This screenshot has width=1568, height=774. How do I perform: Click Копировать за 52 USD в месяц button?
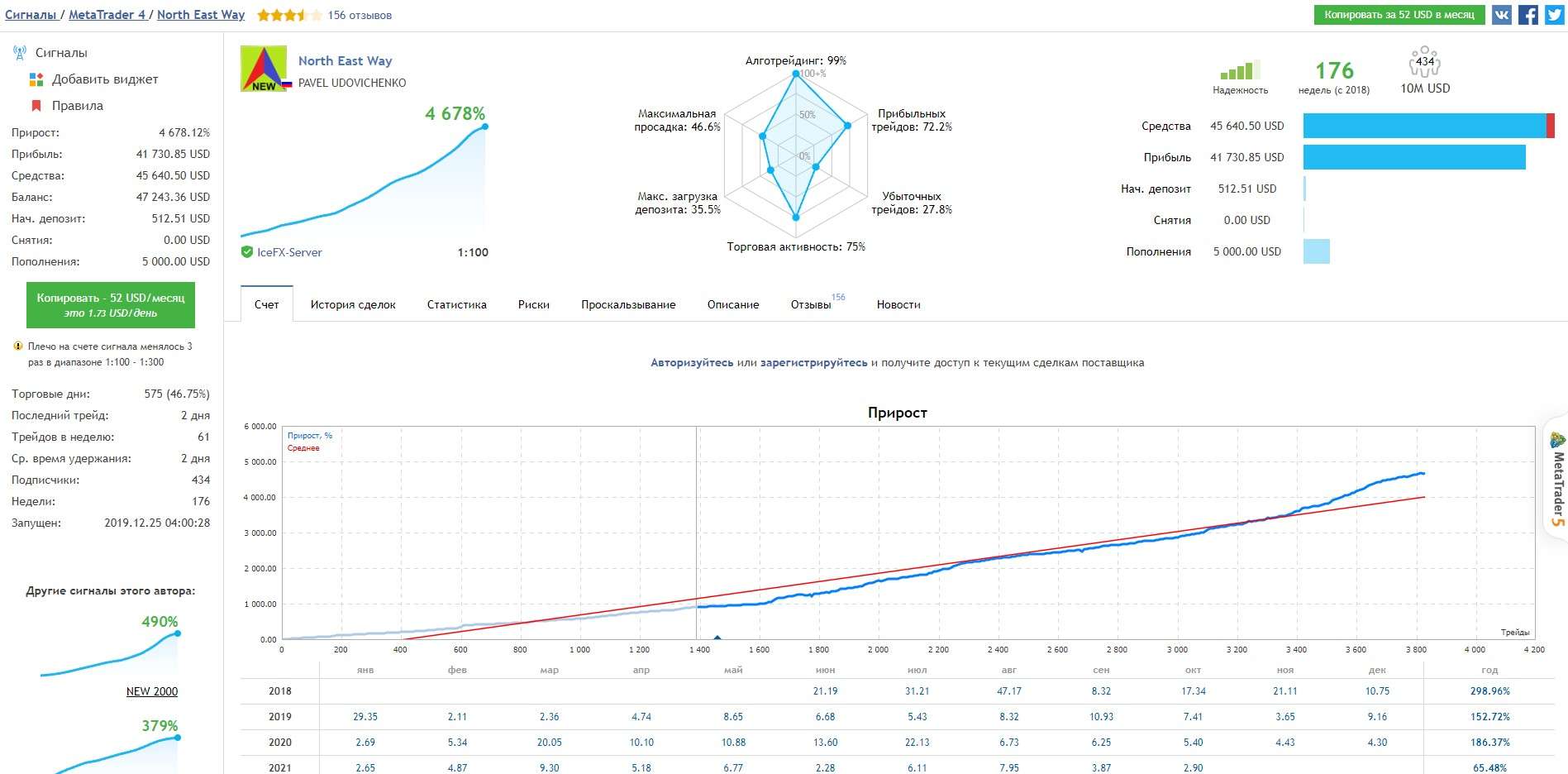coord(1399,15)
